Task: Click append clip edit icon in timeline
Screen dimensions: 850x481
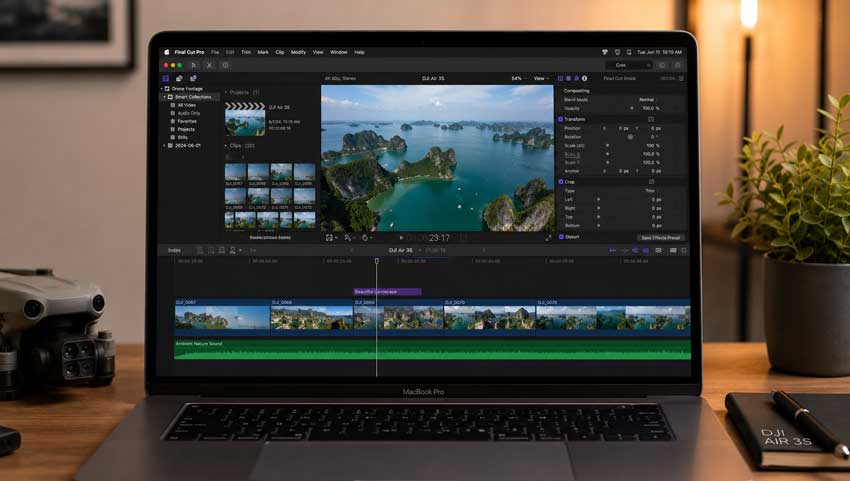Action: click(221, 251)
